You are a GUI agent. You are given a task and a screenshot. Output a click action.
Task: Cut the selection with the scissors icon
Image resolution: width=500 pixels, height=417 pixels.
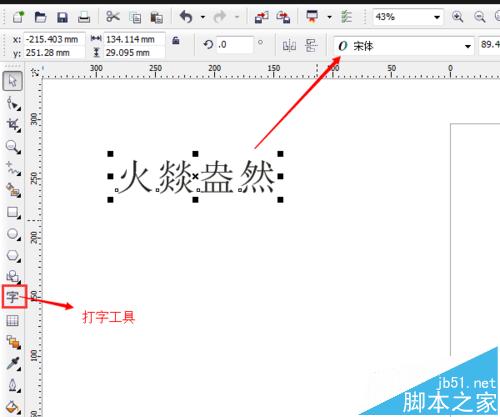pos(113,16)
